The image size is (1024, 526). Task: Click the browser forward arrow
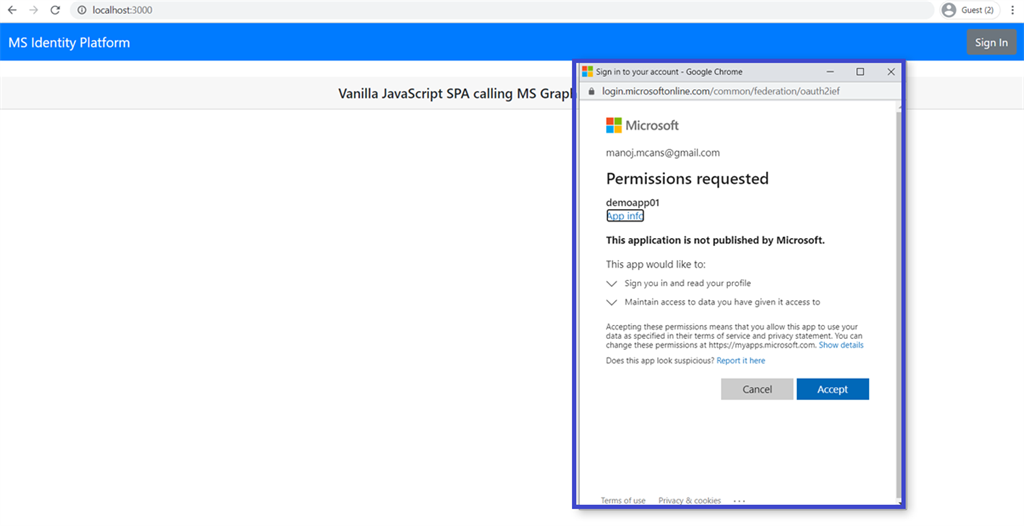34,10
